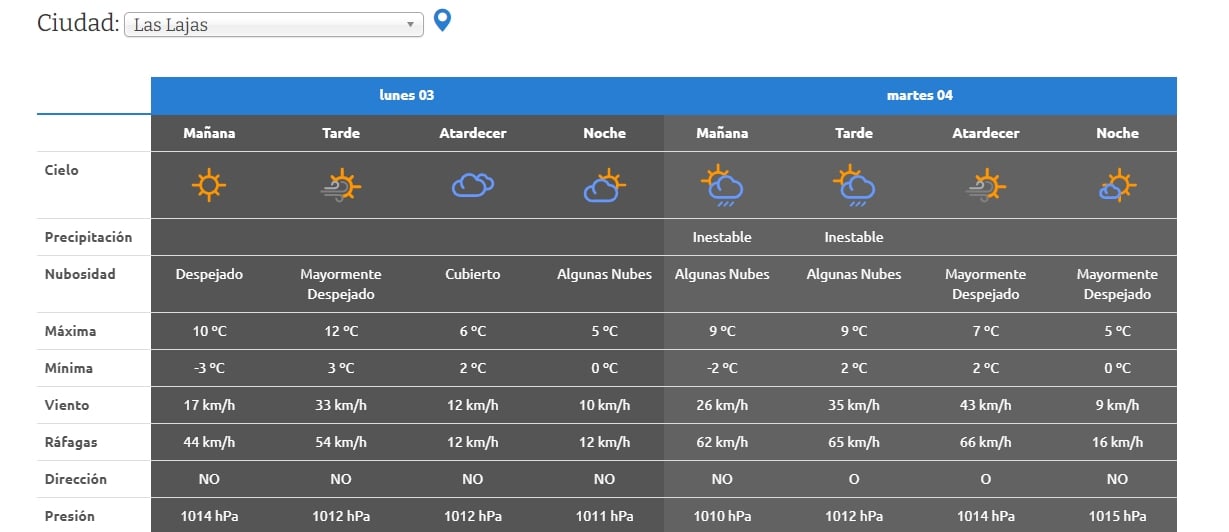Screen dimensions: 1229x532
Task: Click the -3 °C minimum value
Action: tap(209, 368)
